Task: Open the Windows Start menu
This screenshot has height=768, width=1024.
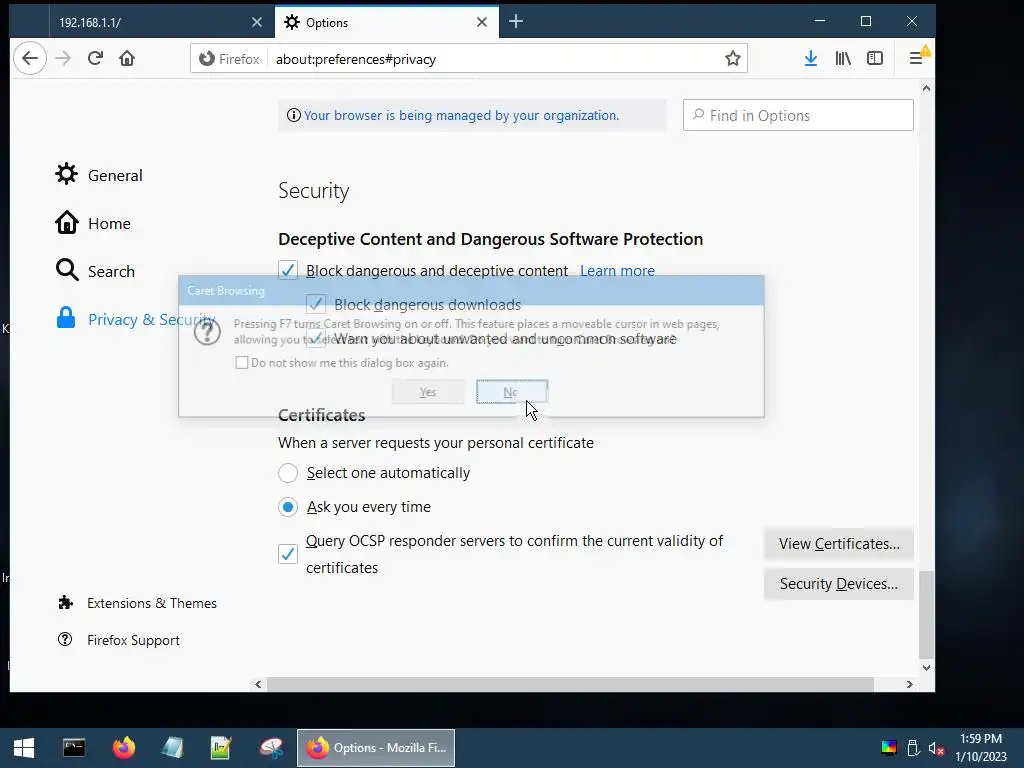Action: click(24, 748)
